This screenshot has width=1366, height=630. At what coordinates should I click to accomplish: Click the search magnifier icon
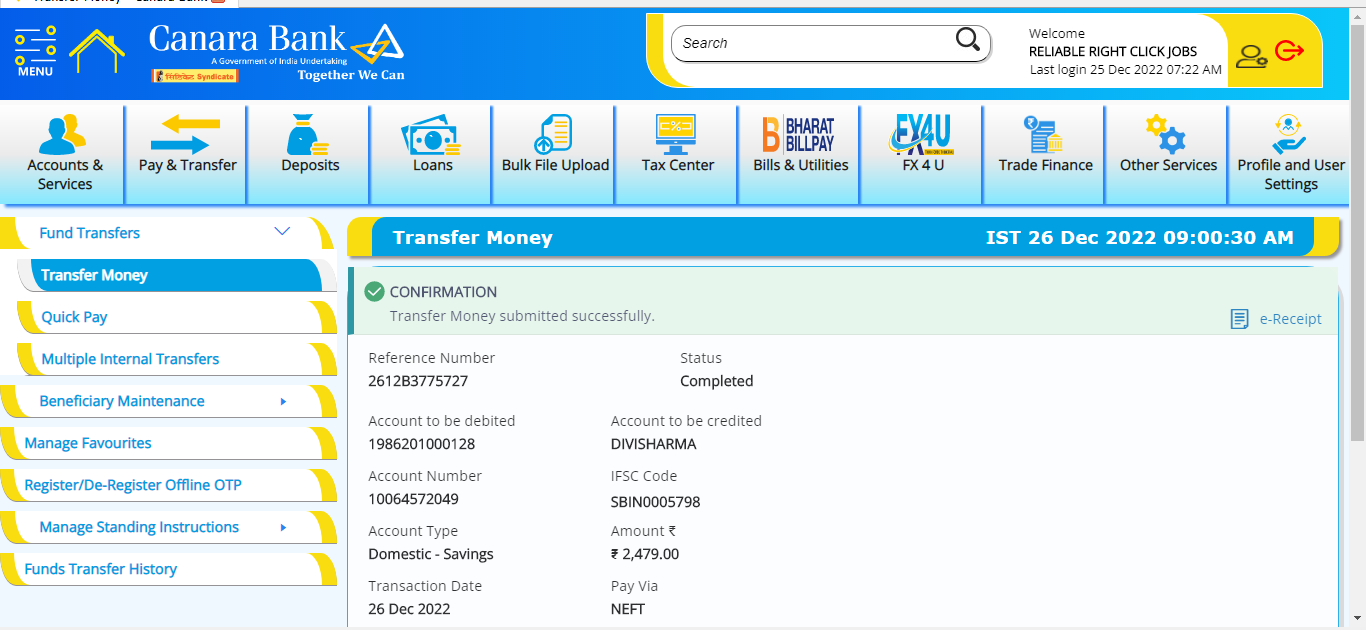point(968,40)
